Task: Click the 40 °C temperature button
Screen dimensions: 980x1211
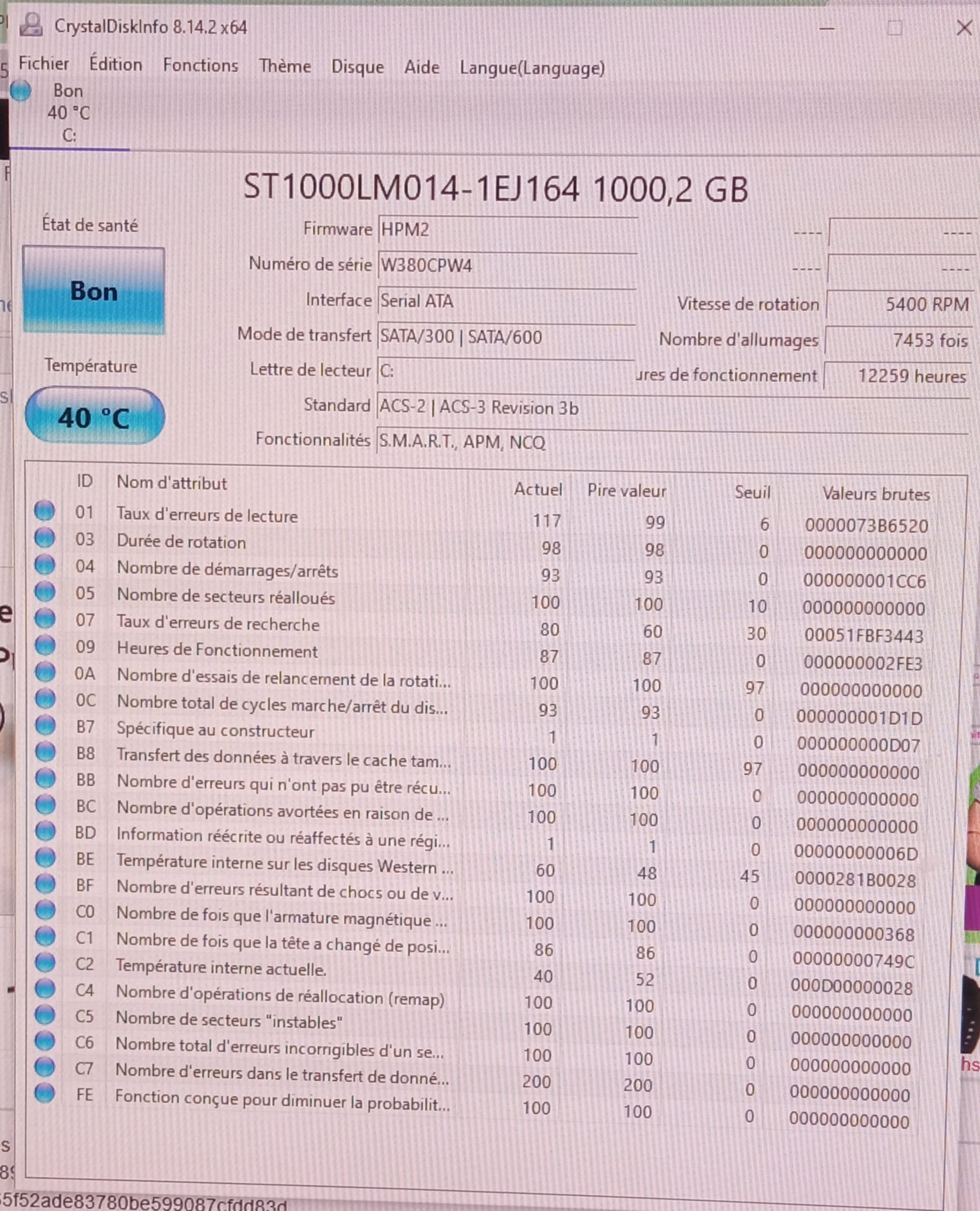Action: [x=94, y=417]
